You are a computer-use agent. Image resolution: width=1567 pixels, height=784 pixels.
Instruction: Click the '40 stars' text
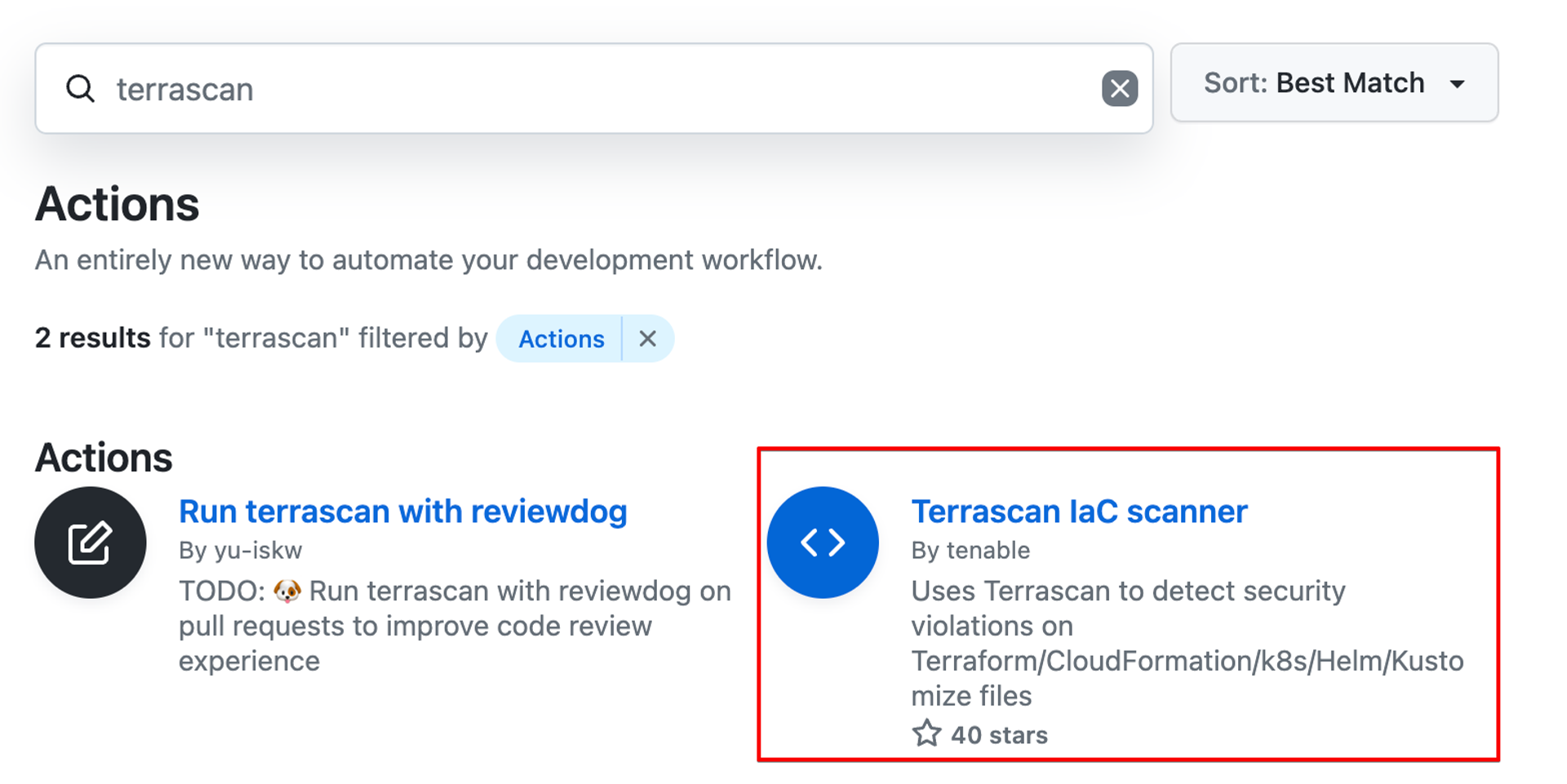point(999,735)
